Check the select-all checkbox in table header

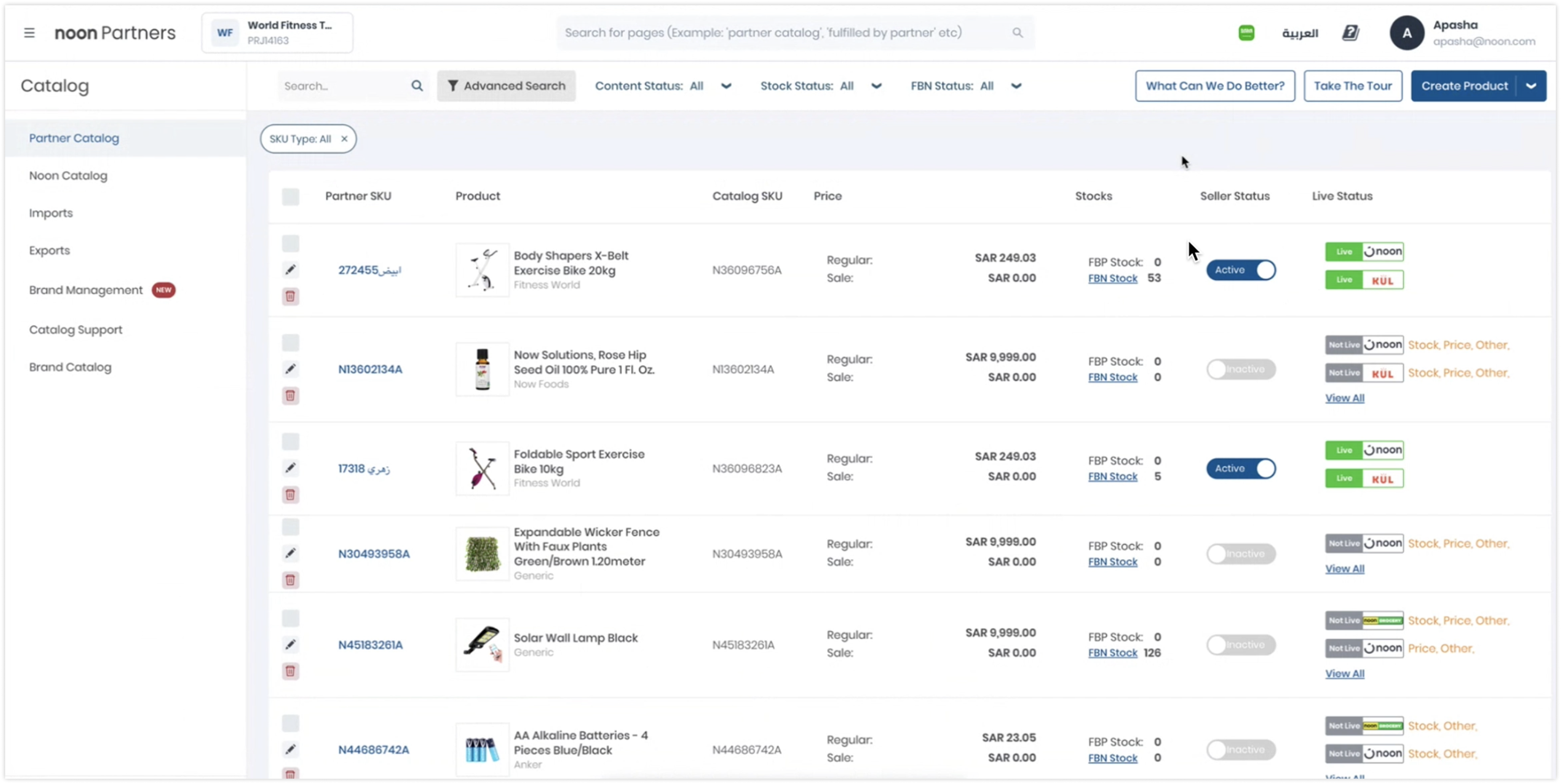coord(290,196)
